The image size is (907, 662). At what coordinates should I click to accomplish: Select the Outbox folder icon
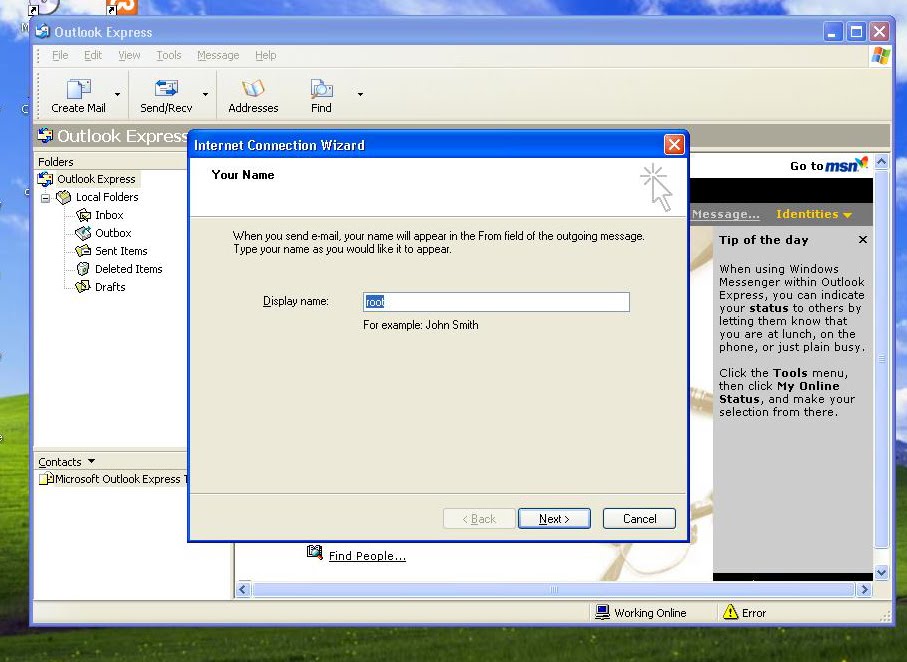point(83,233)
